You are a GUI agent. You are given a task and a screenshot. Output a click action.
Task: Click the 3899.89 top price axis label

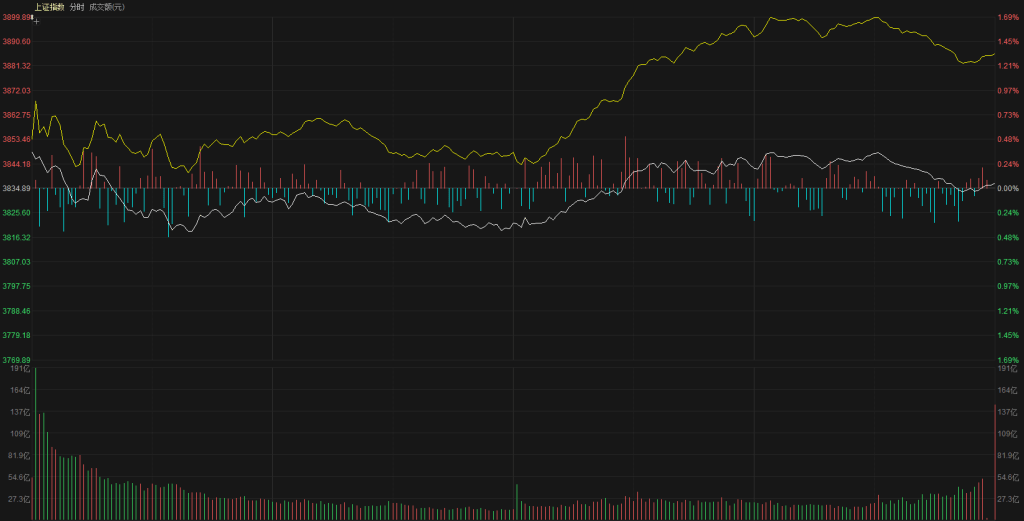(x=17, y=17)
